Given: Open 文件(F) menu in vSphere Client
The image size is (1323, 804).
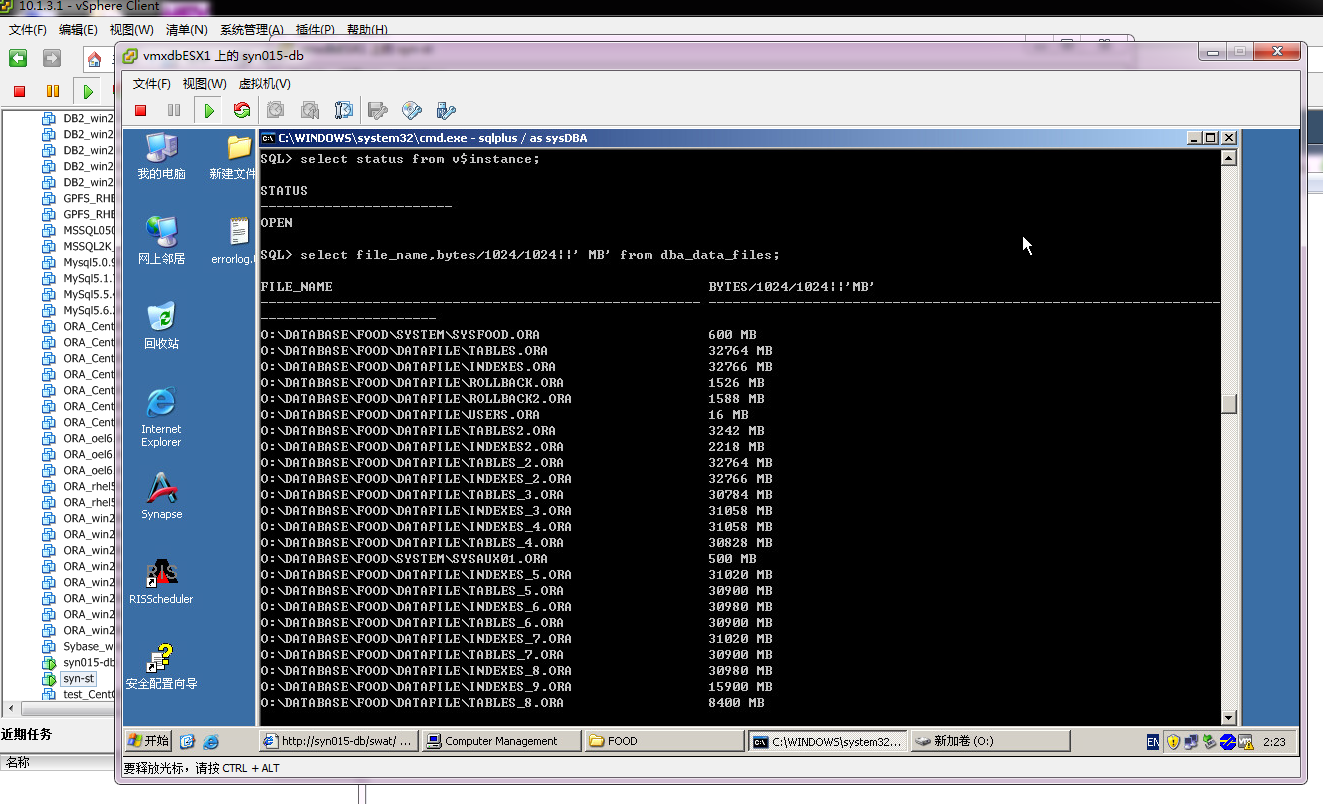Looking at the screenshot, I should pyautogui.click(x=27, y=30).
